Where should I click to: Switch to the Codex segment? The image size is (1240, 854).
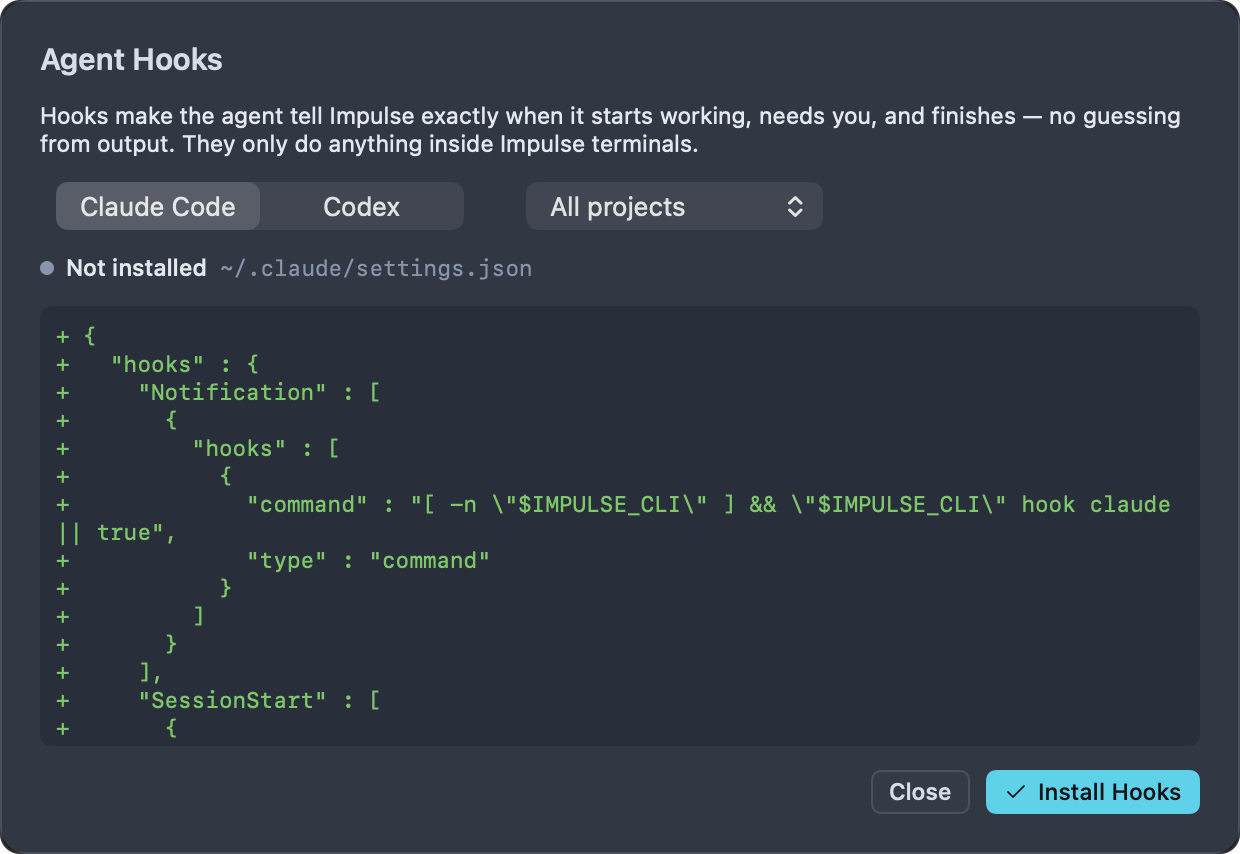coord(362,207)
